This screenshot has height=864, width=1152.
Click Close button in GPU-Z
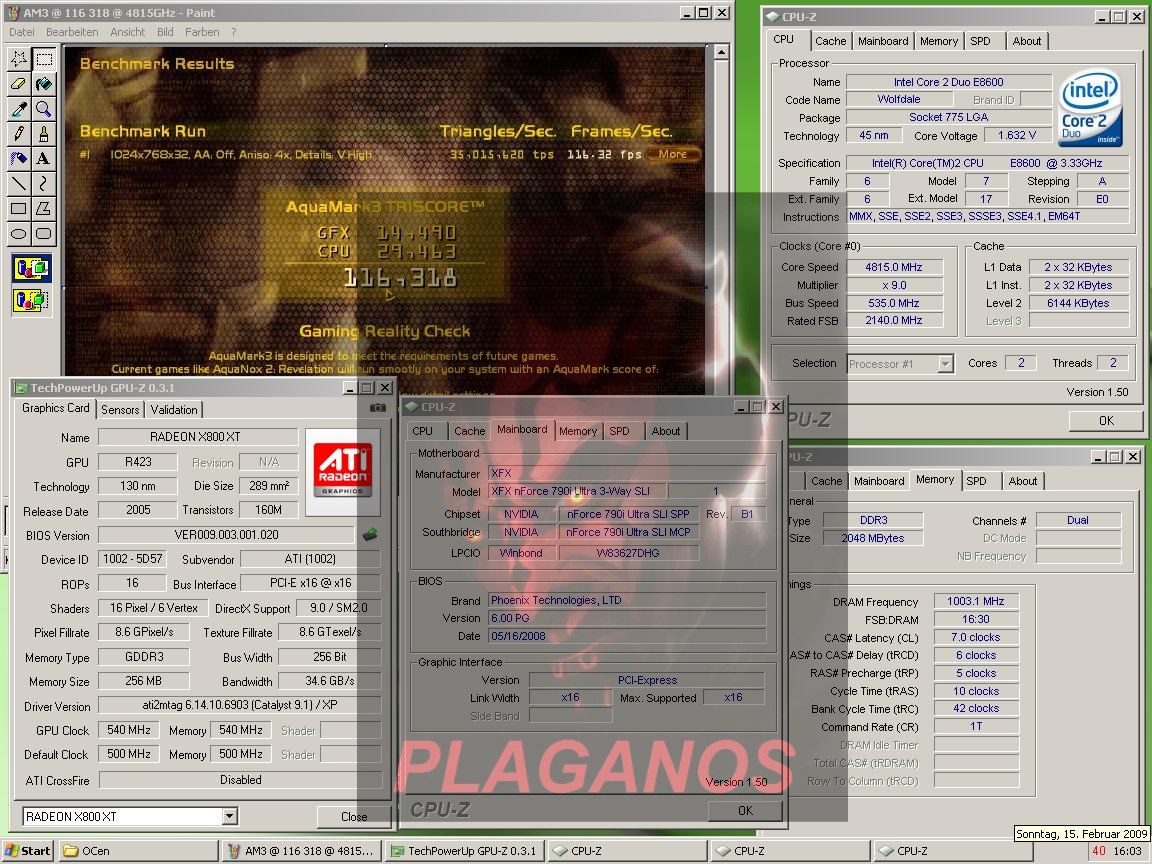[353, 816]
